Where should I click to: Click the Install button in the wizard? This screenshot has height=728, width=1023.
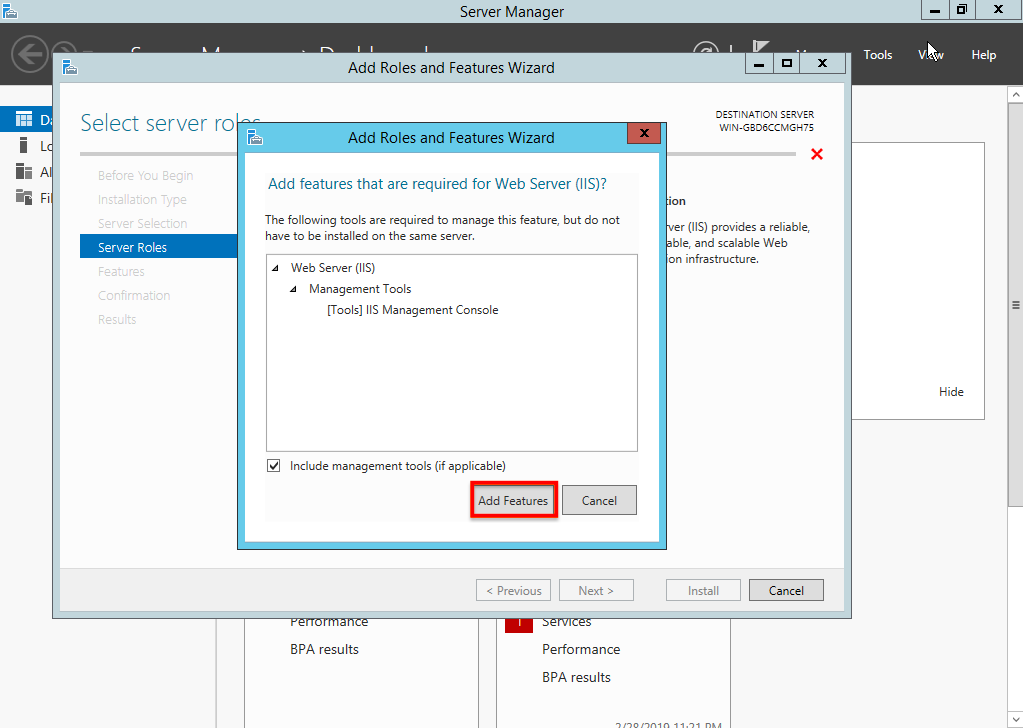pos(703,590)
